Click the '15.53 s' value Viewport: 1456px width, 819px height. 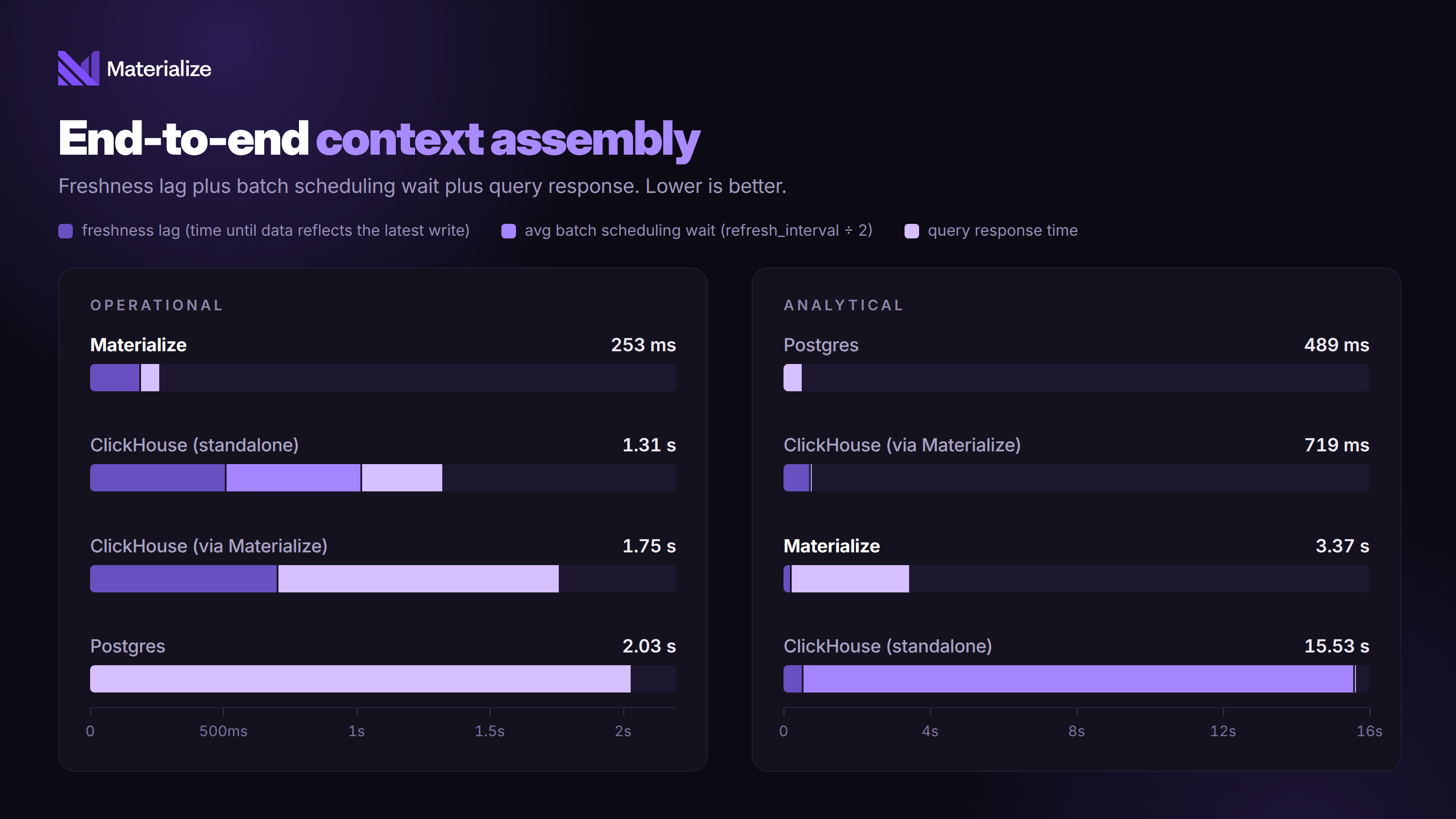(x=1337, y=646)
